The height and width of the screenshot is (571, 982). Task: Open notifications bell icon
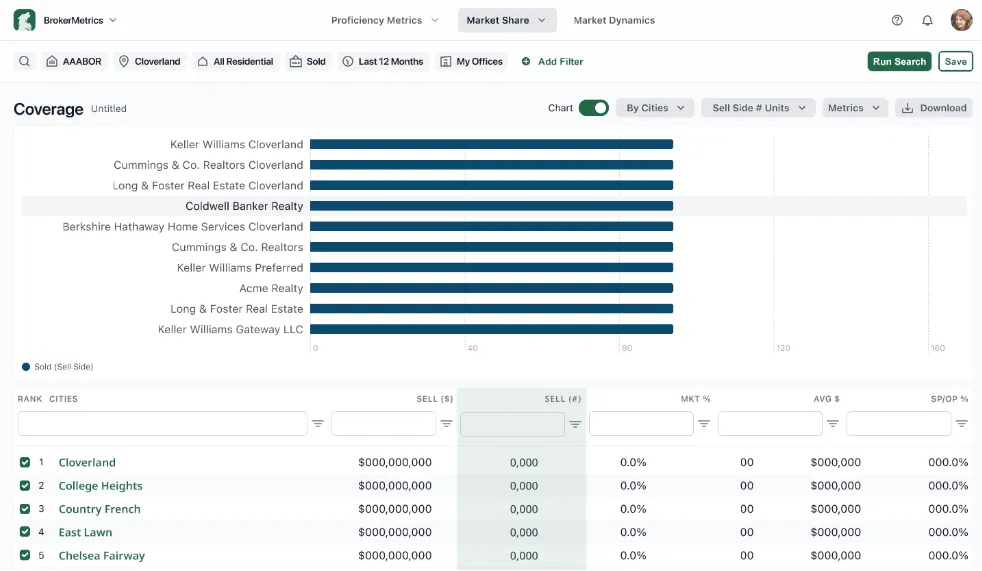[928, 20]
